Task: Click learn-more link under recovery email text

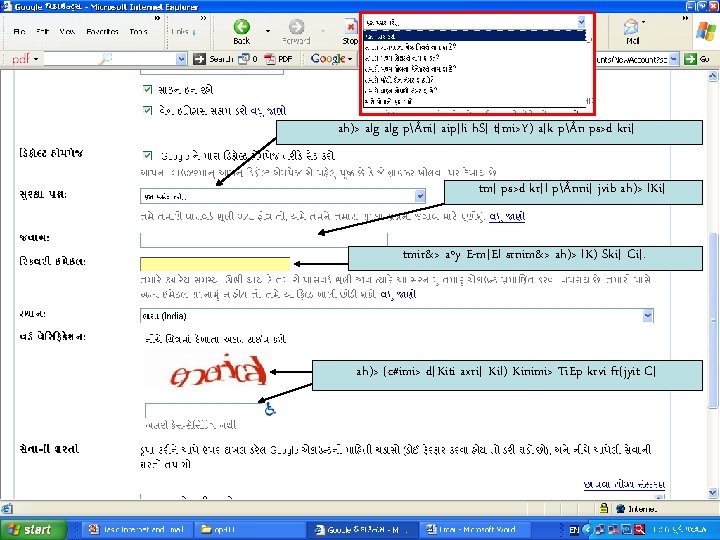Action: [x=398, y=294]
